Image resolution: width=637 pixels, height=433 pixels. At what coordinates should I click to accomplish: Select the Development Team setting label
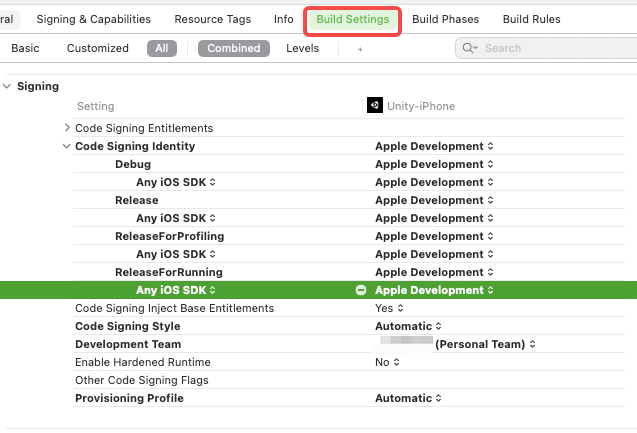point(128,344)
